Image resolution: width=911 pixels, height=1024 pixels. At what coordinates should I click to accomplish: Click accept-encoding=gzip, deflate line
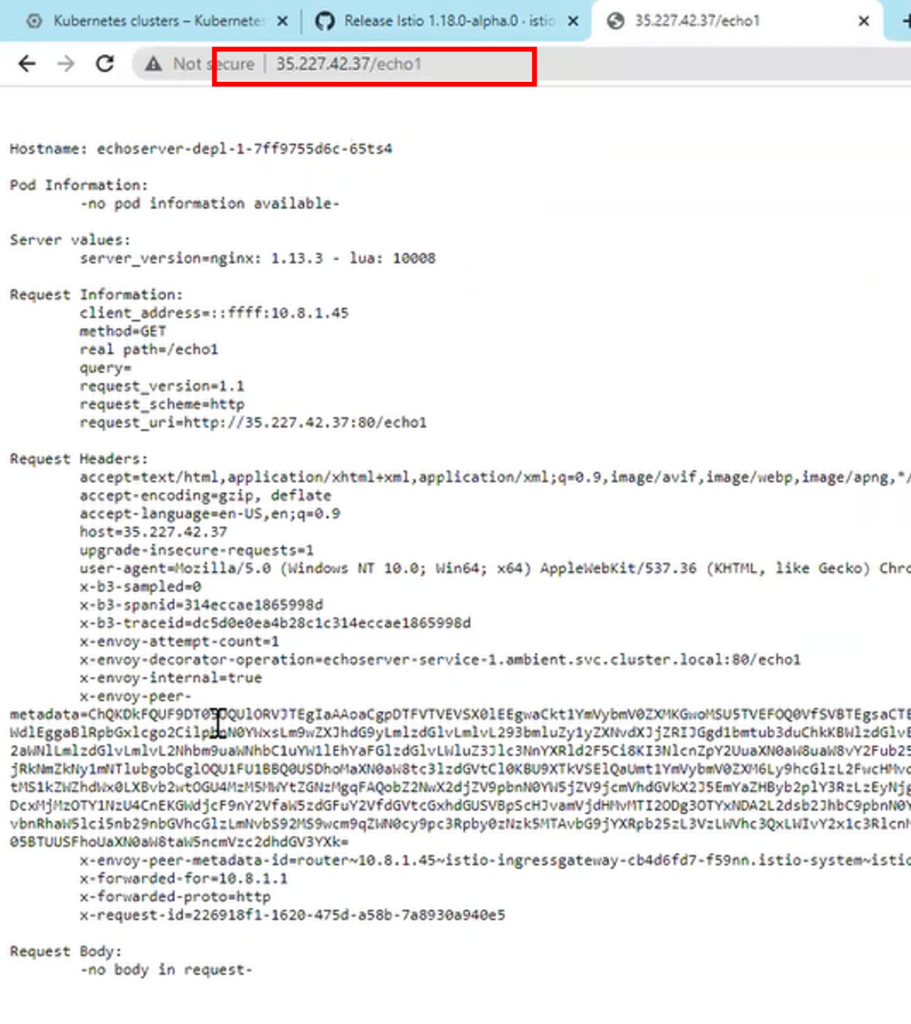tap(206, 496)
